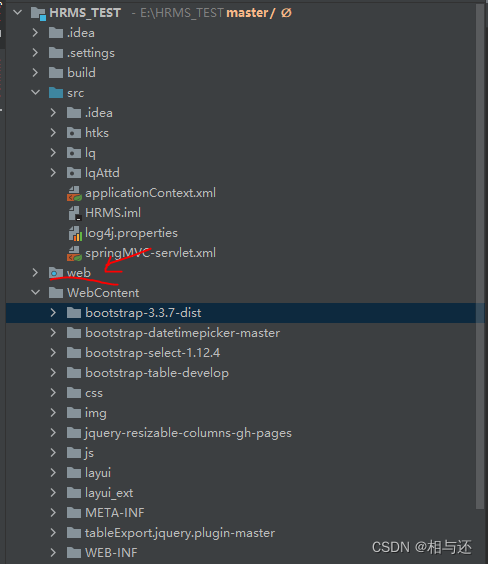Click the log4j.properties file icon
Viewport: 488px width, 564px height.
pos(75,233)
